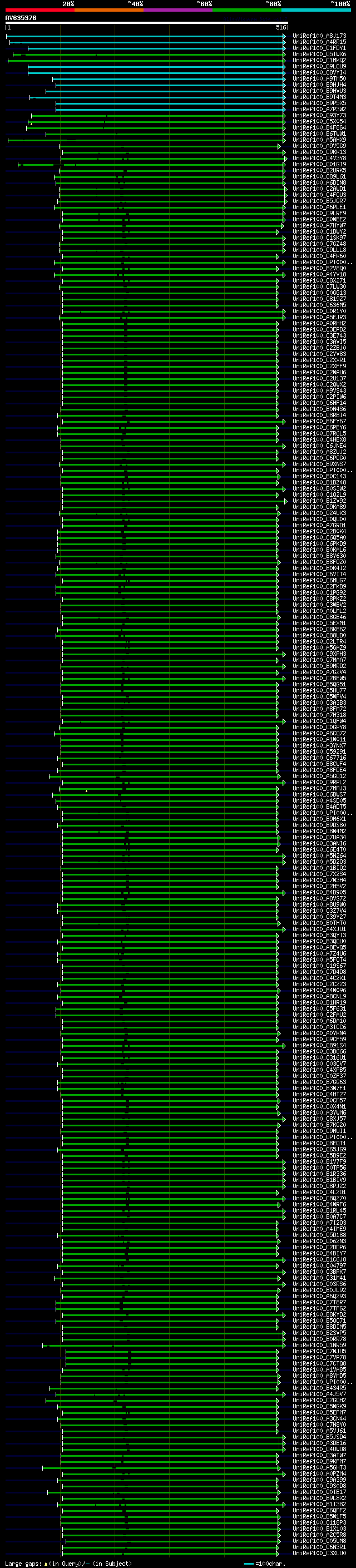
Task: Click the green ~80% identity legend segment
Action: click(247, 10)
